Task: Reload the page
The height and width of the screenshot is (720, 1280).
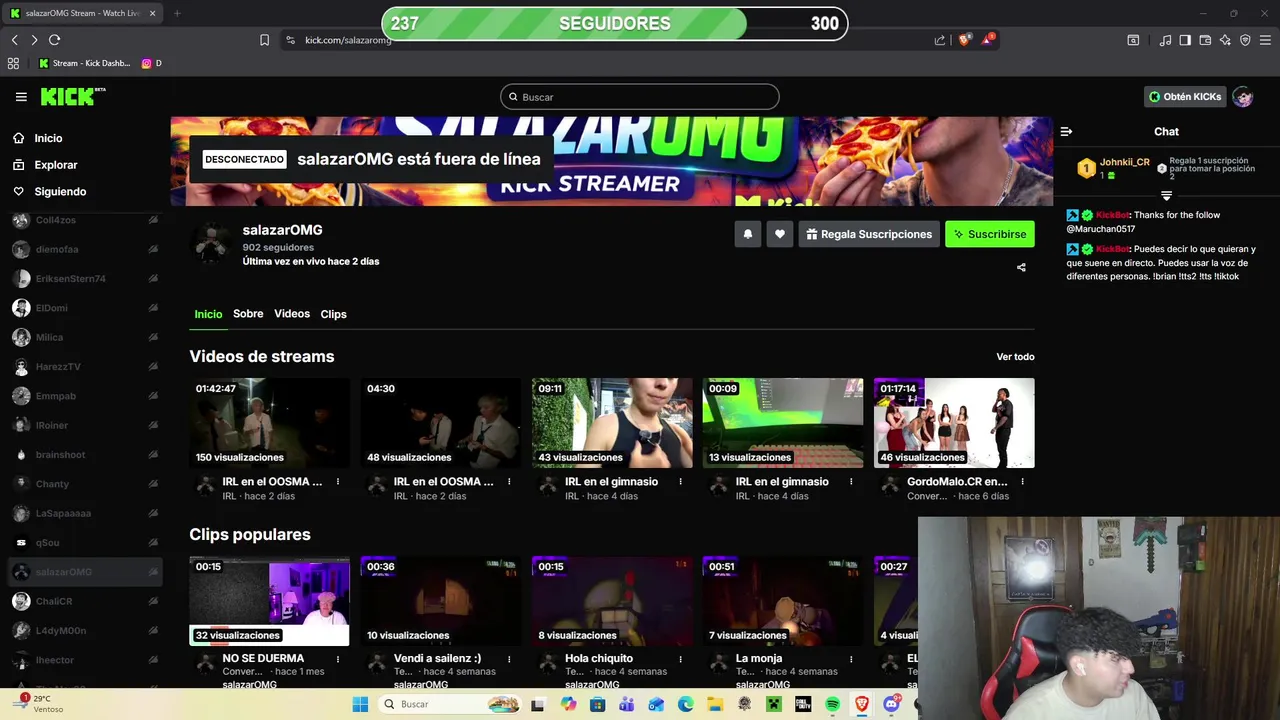Action: click(x=54, y=40)
